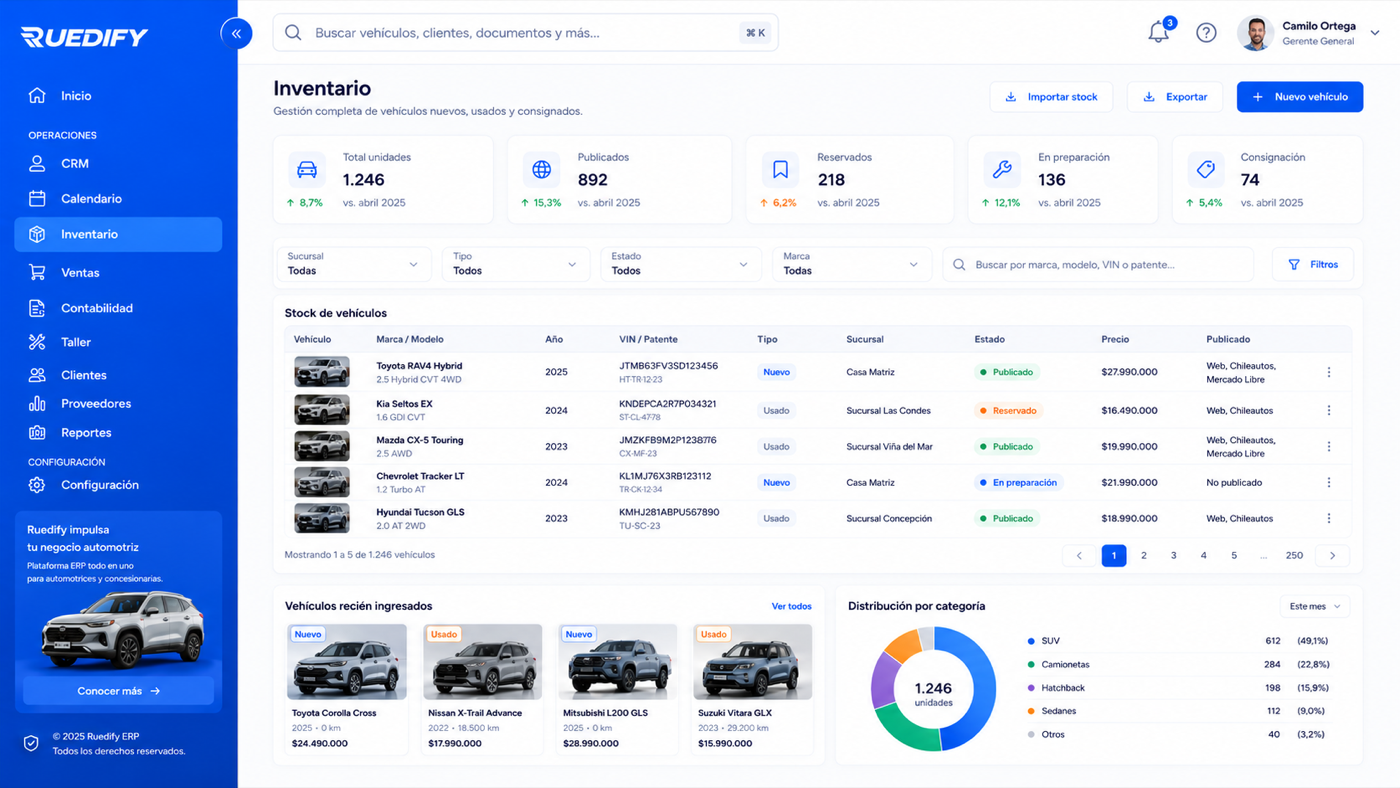Open row actions for Mazda CX-5 Touring

point(1329,446)
